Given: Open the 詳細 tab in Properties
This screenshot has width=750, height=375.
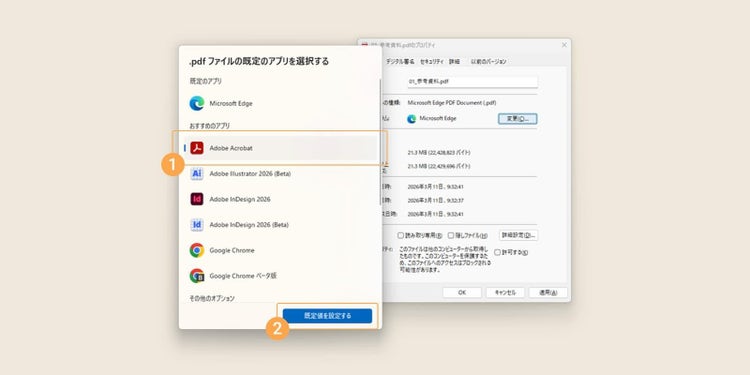Looking at the screenshot, I should pos(454,62).
